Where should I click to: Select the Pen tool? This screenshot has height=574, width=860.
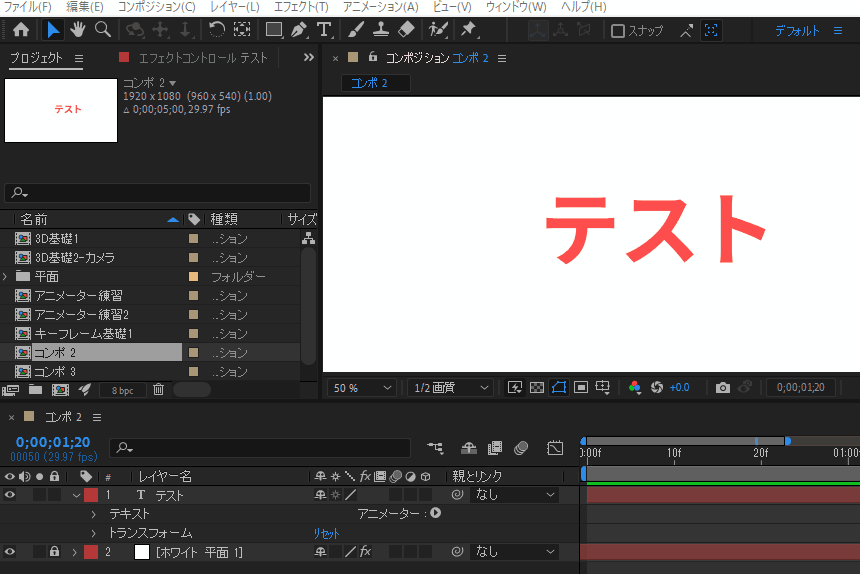299,30
